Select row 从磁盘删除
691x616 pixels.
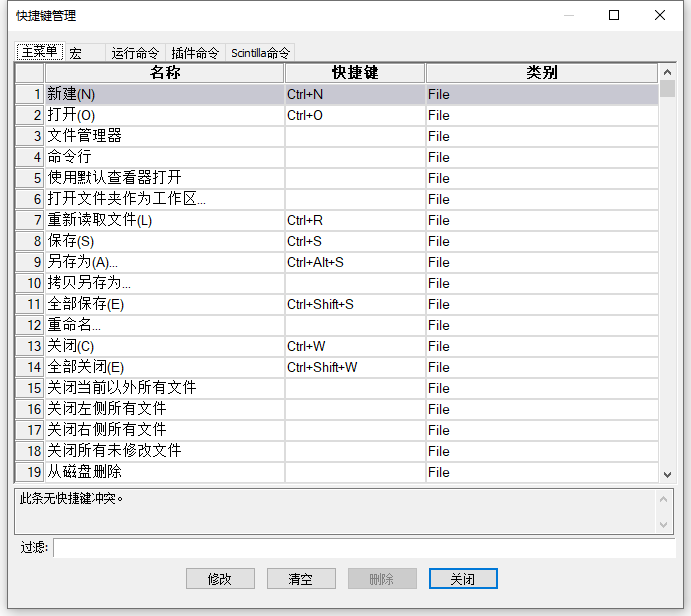pos(337,472)
